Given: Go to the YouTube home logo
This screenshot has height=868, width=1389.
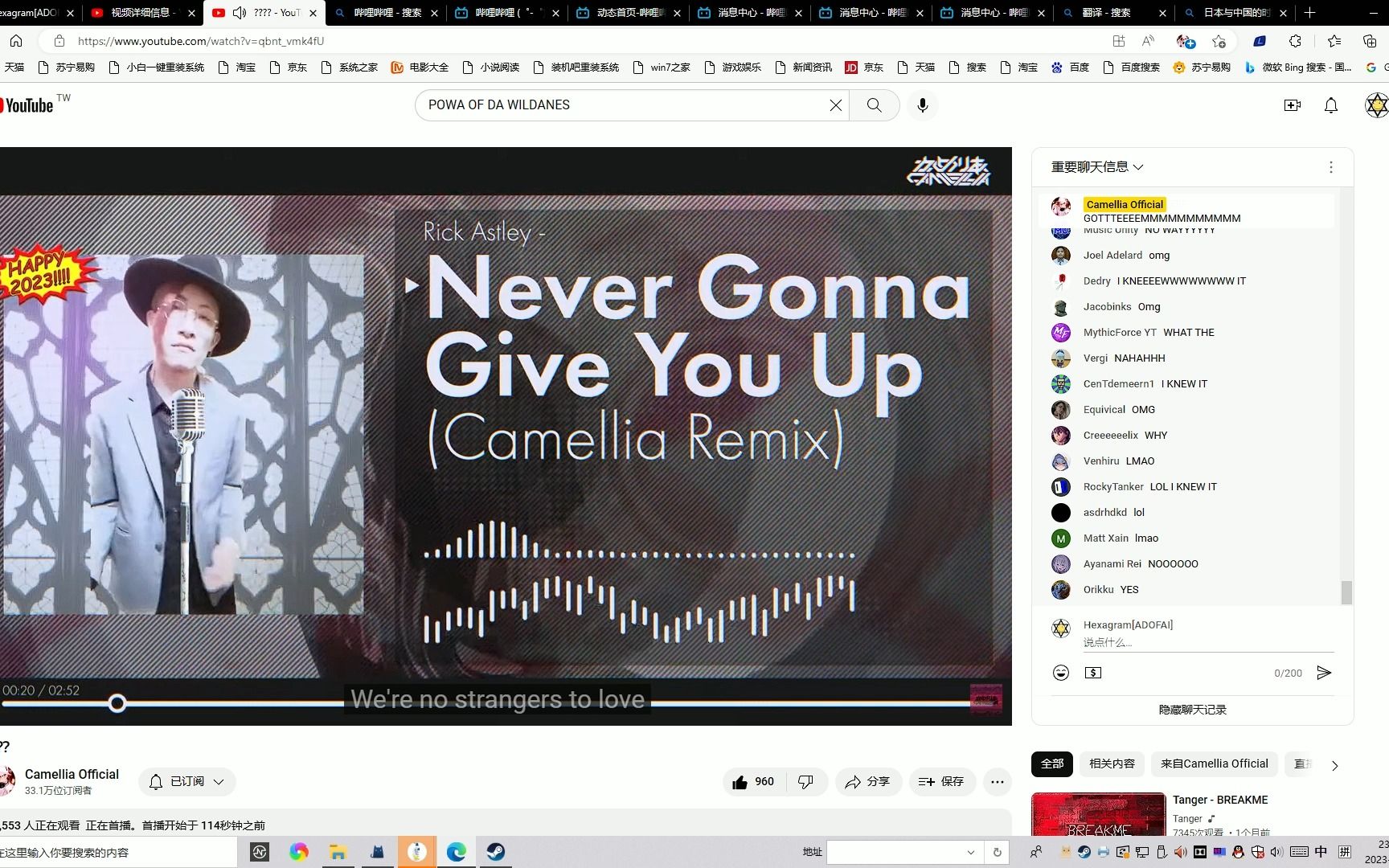Looking at the screenshot, I should click(27, 105).
